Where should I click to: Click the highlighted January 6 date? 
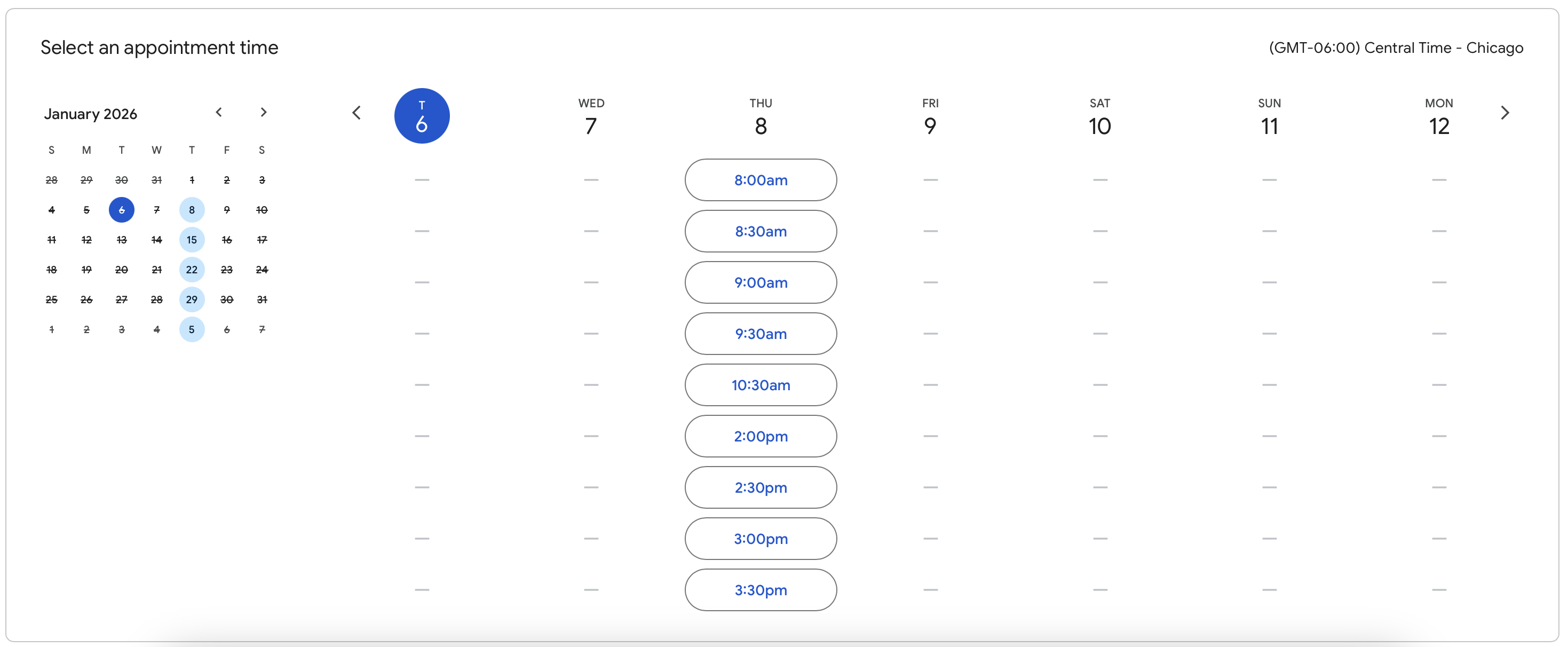(x=122, y=210)
